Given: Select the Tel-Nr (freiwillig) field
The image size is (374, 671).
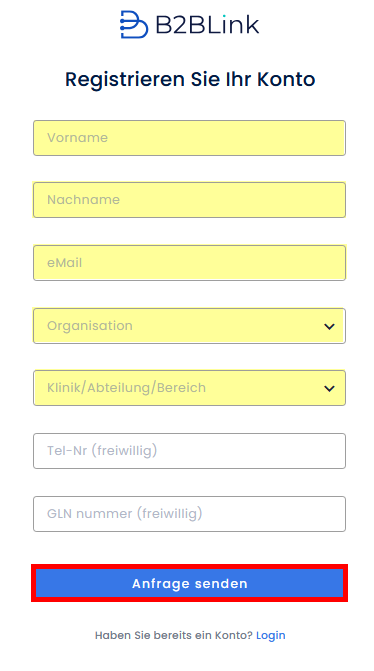Looking at the screenshot, I should pos(189,451).
